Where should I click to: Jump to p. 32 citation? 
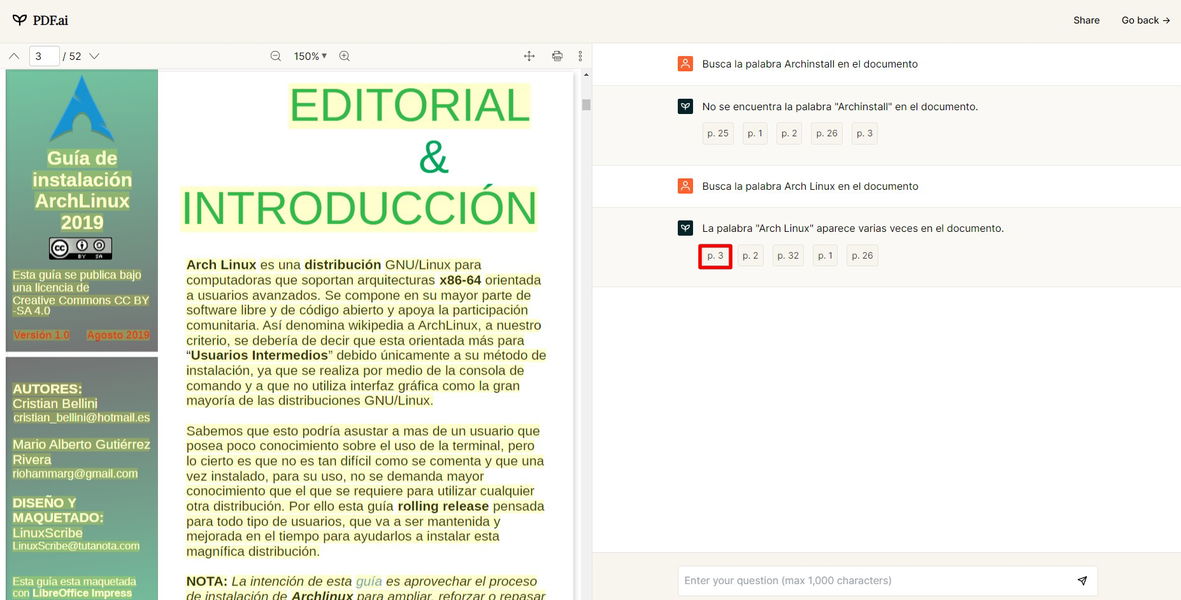click(x=788, y=256)
